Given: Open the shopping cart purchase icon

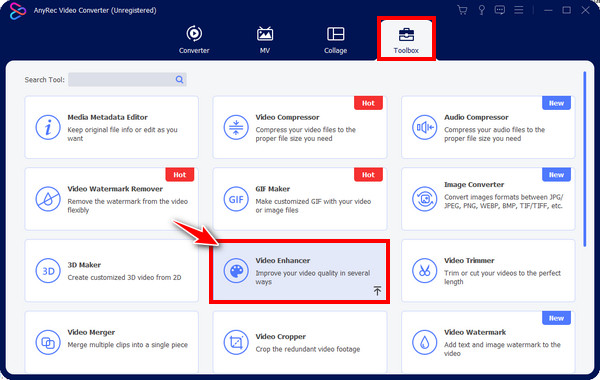Looking at the screenshot, I should [462, 10].
